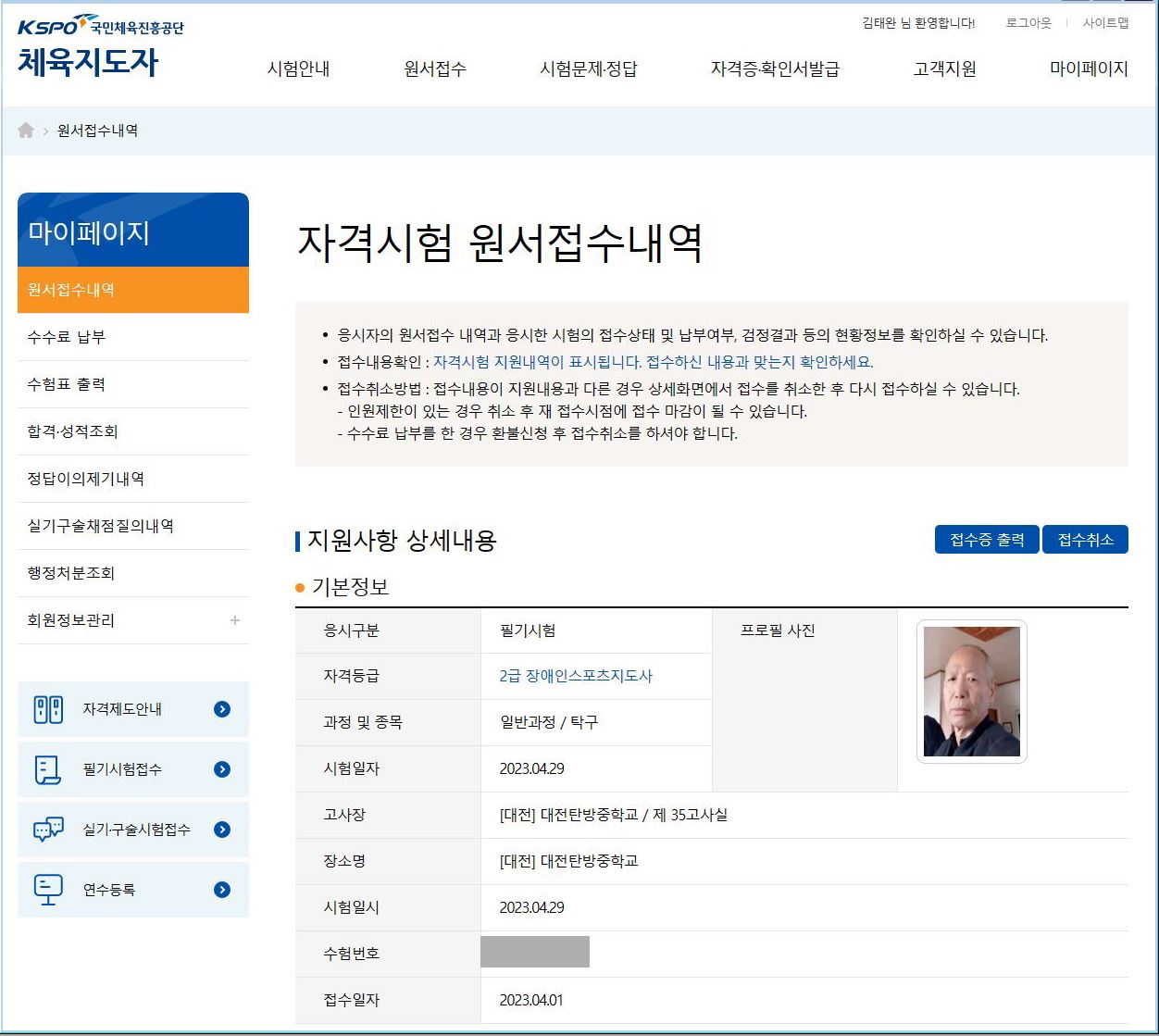
Task: Open the 사이트맵 link
Action: [1105, 23]
